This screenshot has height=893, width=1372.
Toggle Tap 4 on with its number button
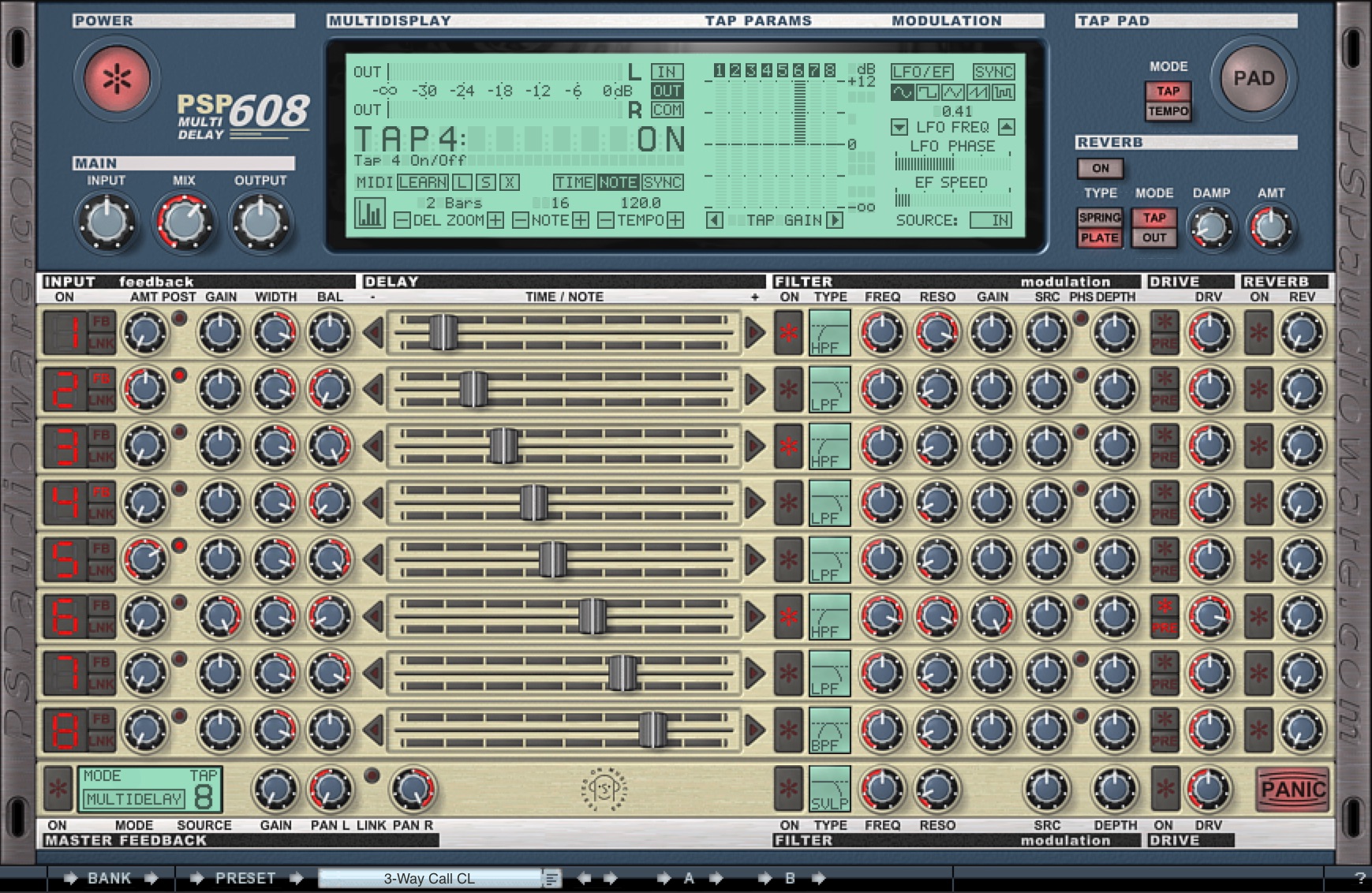[x=65, y=503]
